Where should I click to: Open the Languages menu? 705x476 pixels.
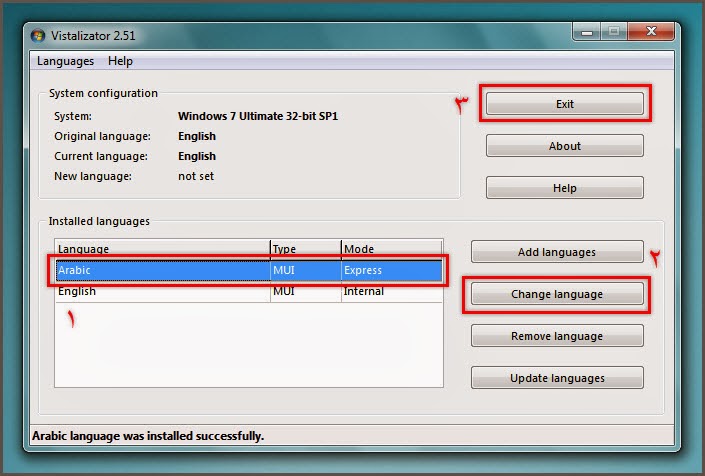[x=65, y=61]
